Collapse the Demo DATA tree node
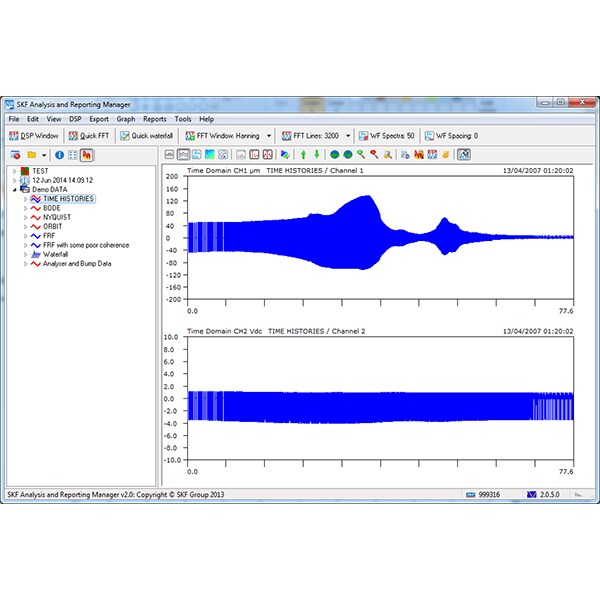Image resolution: width=600 pixels, height=600 pixels. pos(14,189)
